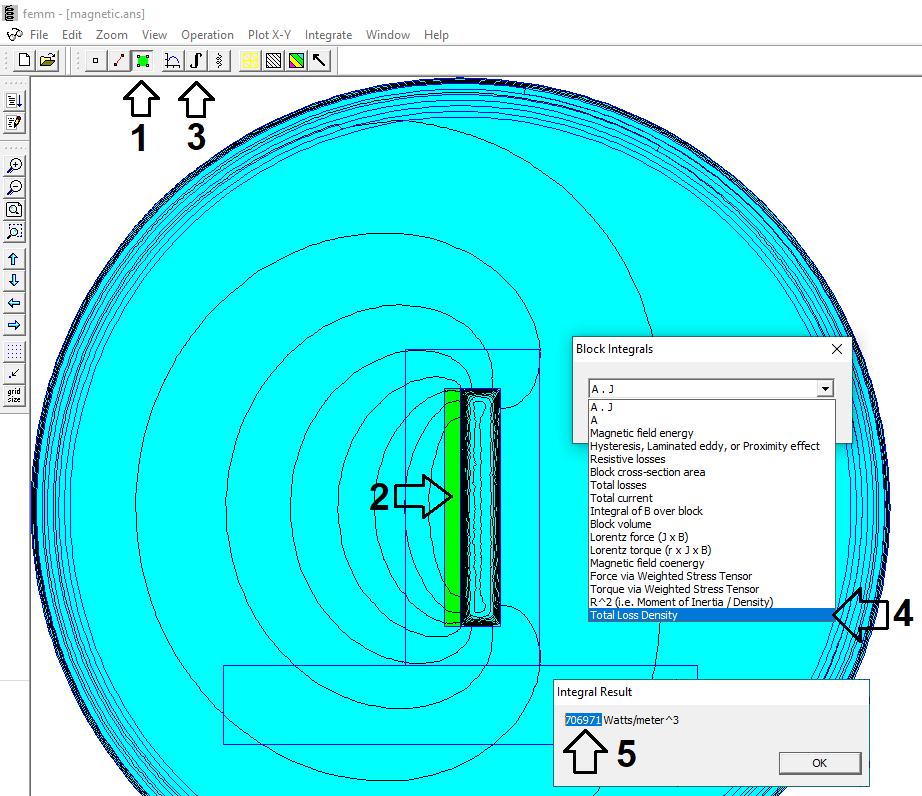922x796 pixels.
Task: Click the zoom in magnifier icon
Action: point(14,166)
